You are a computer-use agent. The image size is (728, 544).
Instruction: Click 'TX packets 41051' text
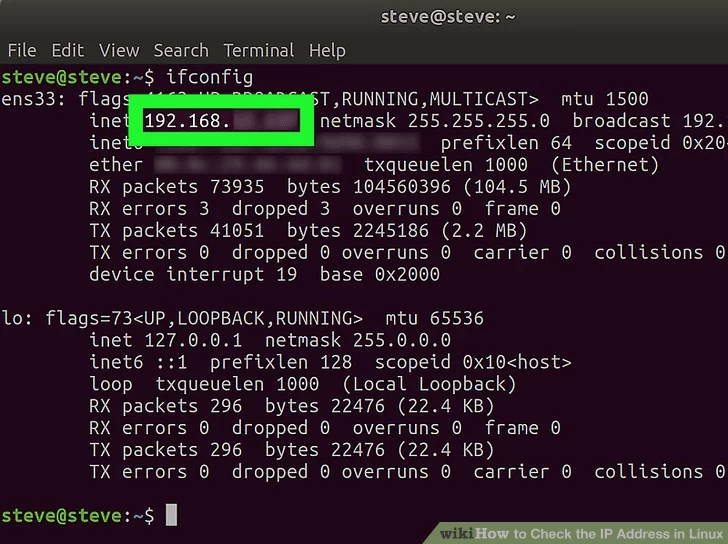pyautogui.click(x=176, y=231)
